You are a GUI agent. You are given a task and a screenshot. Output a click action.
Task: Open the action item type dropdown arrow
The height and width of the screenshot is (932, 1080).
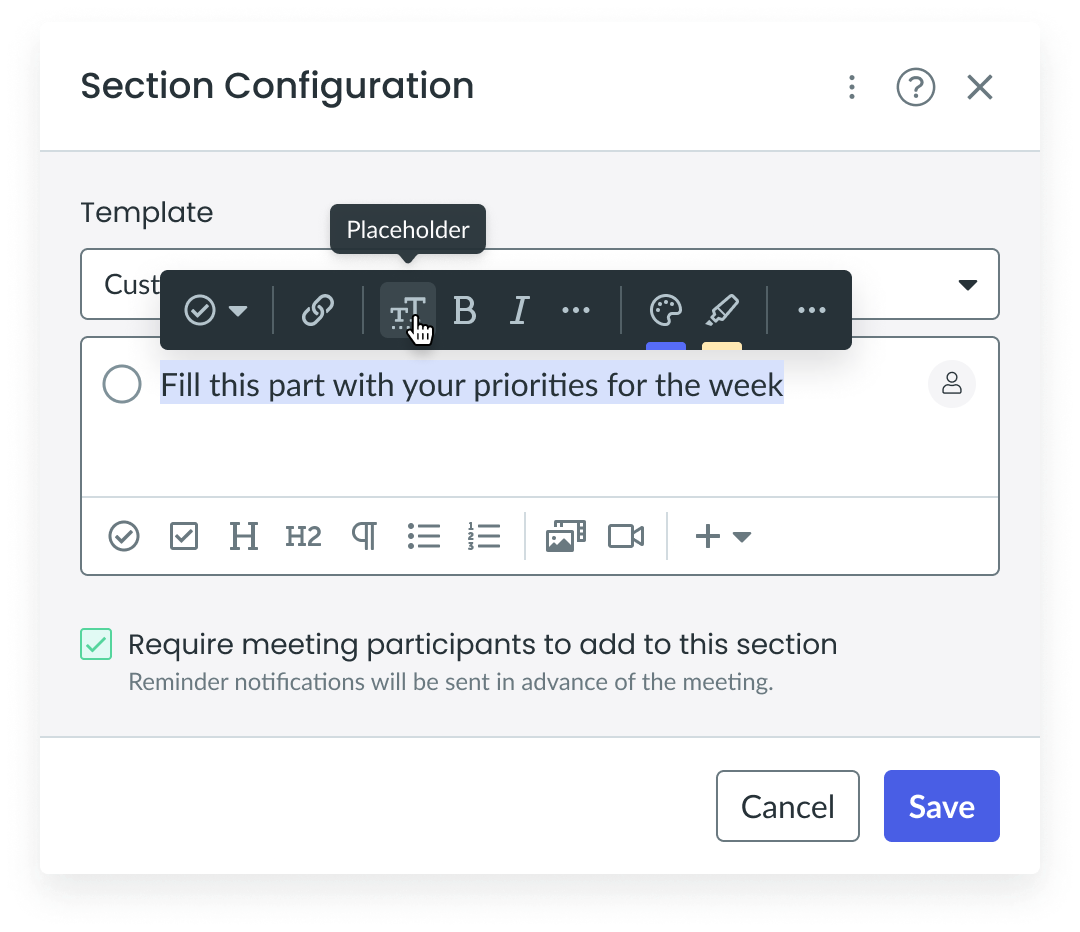pyautogui.click(x=238, y=311)
